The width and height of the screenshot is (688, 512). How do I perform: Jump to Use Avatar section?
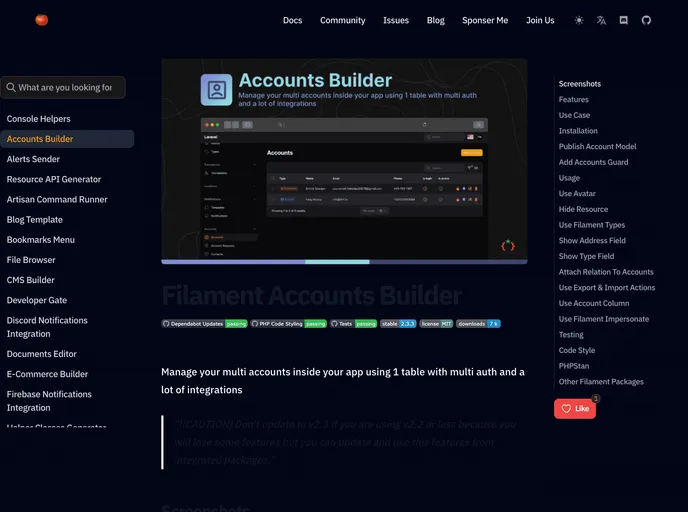coord(577,193)
